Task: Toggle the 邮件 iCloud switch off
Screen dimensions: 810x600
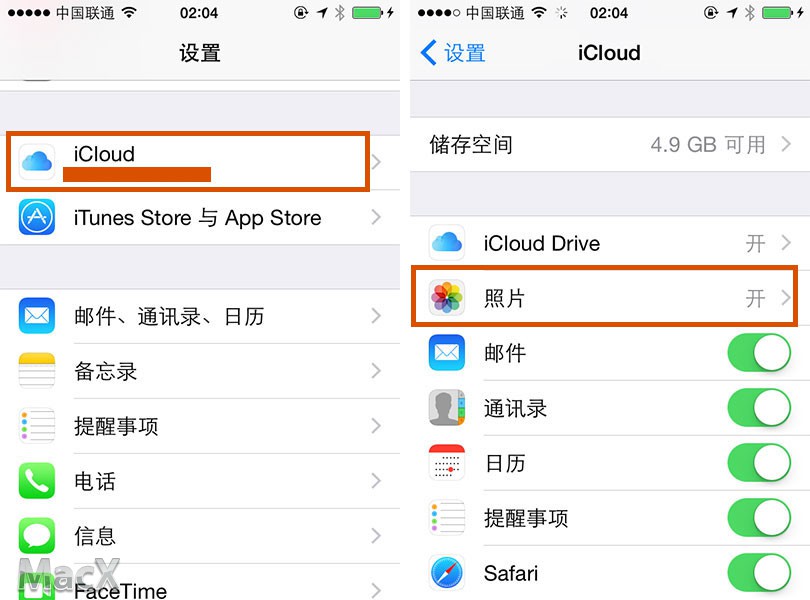Action: [759, 353]
